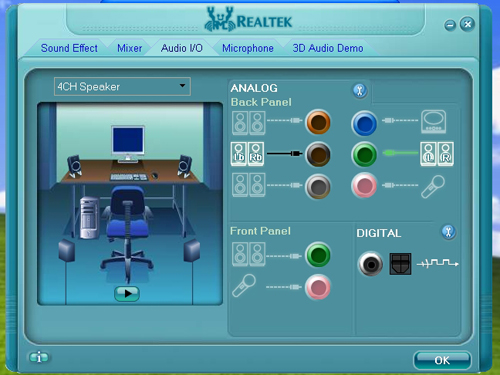Click the front panel pink microphone jack

point(318,287)
